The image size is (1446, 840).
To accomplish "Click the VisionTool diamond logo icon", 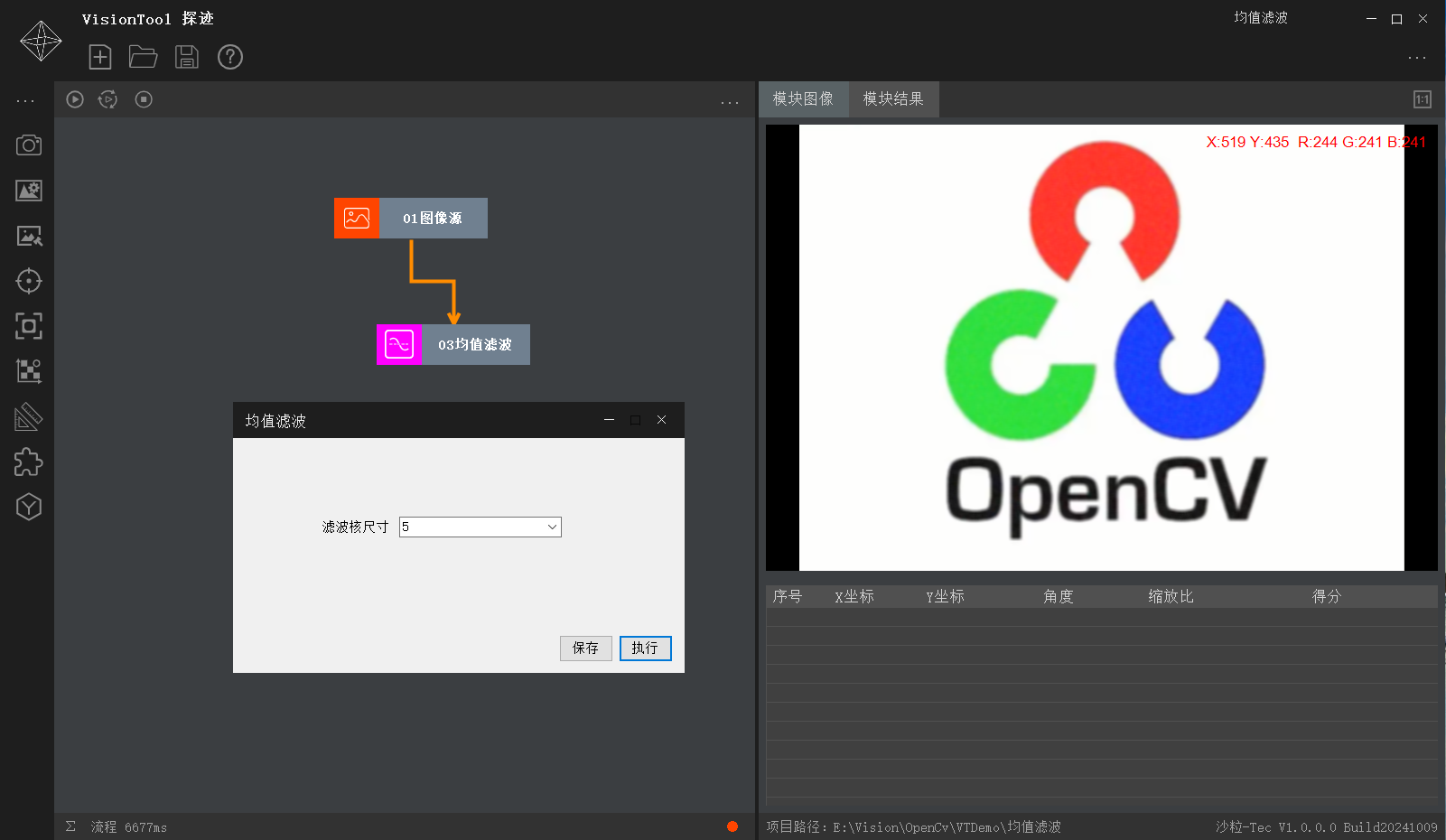I will point(41,41).
